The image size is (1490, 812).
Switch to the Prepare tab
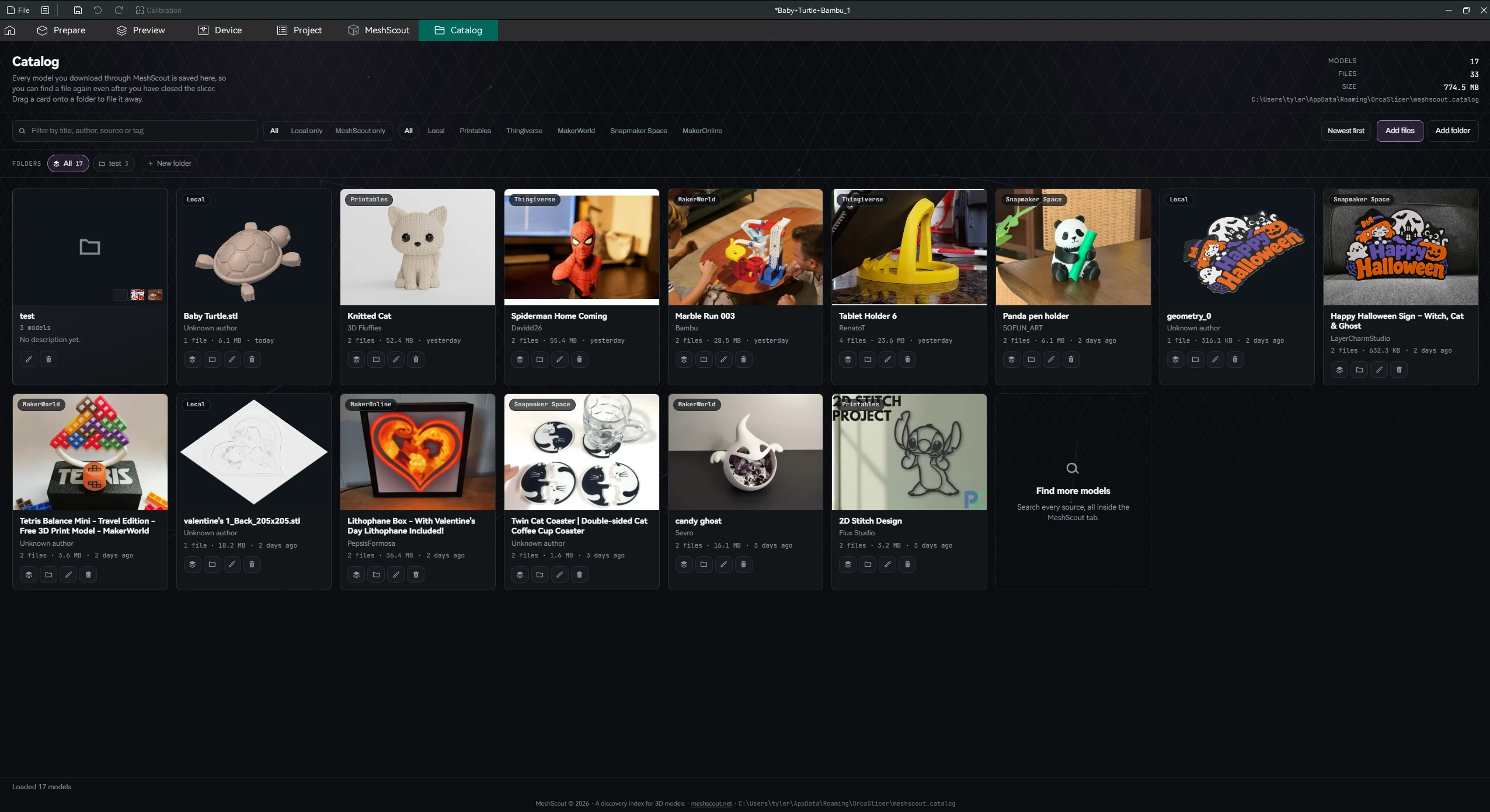61,30
